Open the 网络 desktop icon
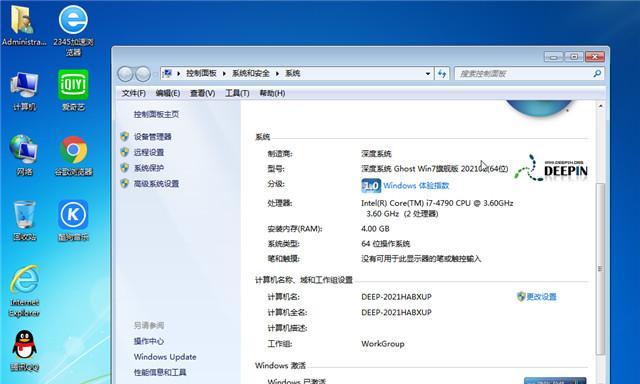The width and height of the screenshot is (640, 384). point(24,155)
